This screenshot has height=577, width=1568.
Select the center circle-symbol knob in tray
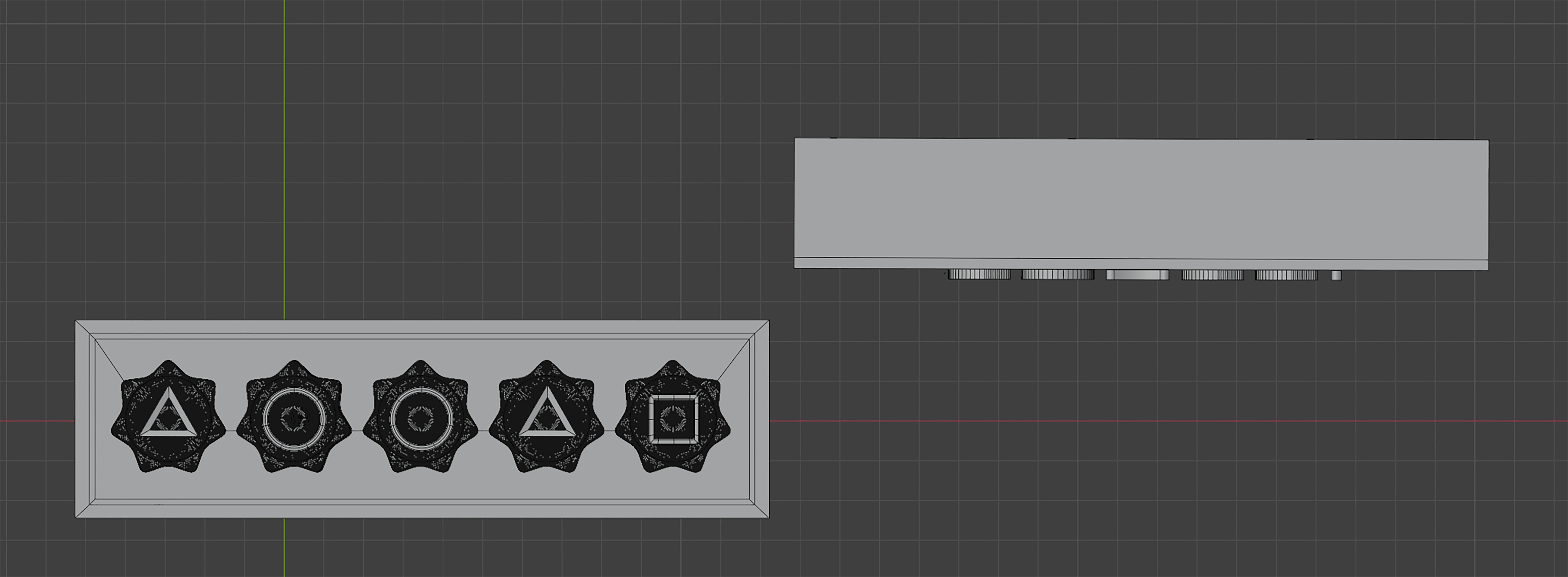pyautogui.click(x=421, y=417)
